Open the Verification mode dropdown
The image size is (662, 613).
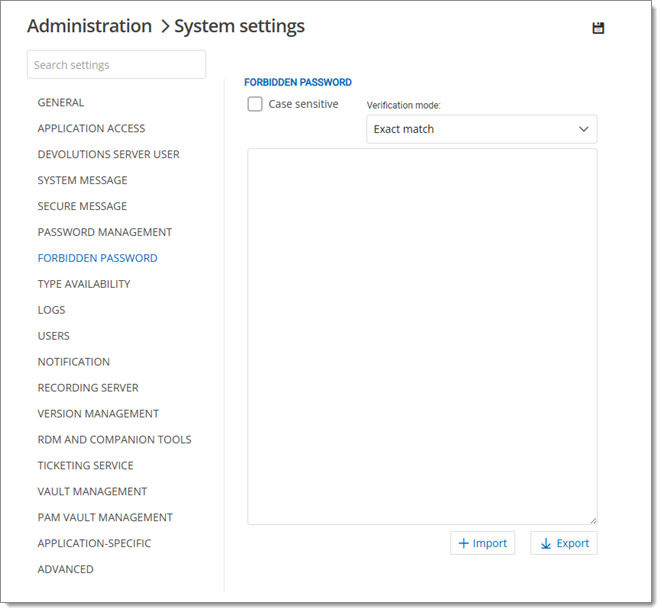481,129
